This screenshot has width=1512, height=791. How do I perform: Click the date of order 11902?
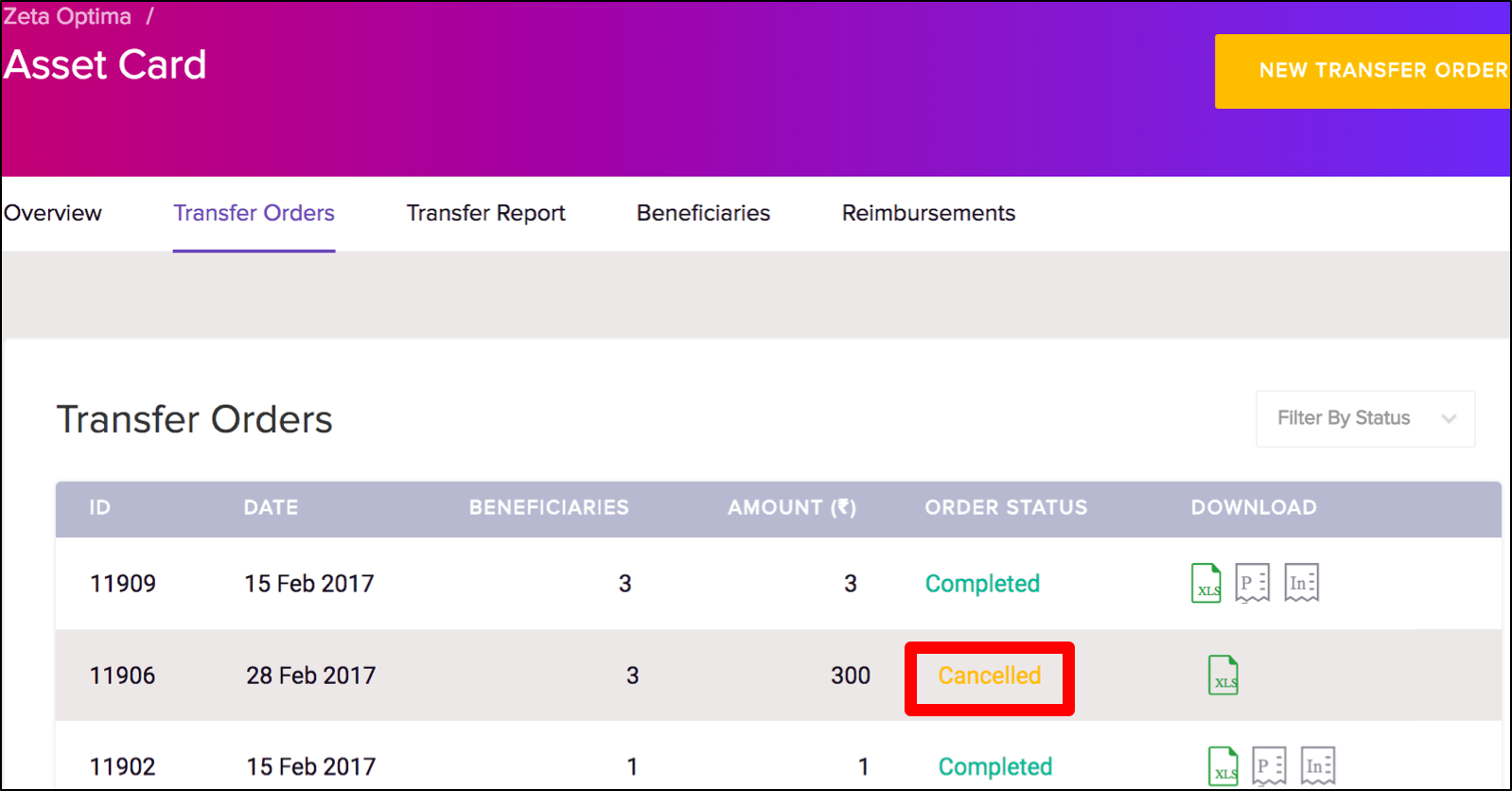pyautogui.click(x=311, y=766)
